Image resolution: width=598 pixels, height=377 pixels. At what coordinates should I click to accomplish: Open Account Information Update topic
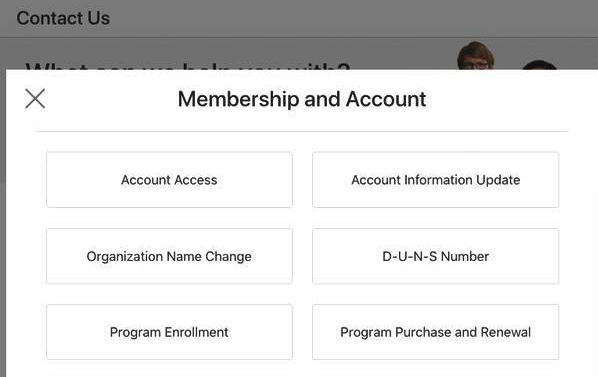click(x=436, y=180)
